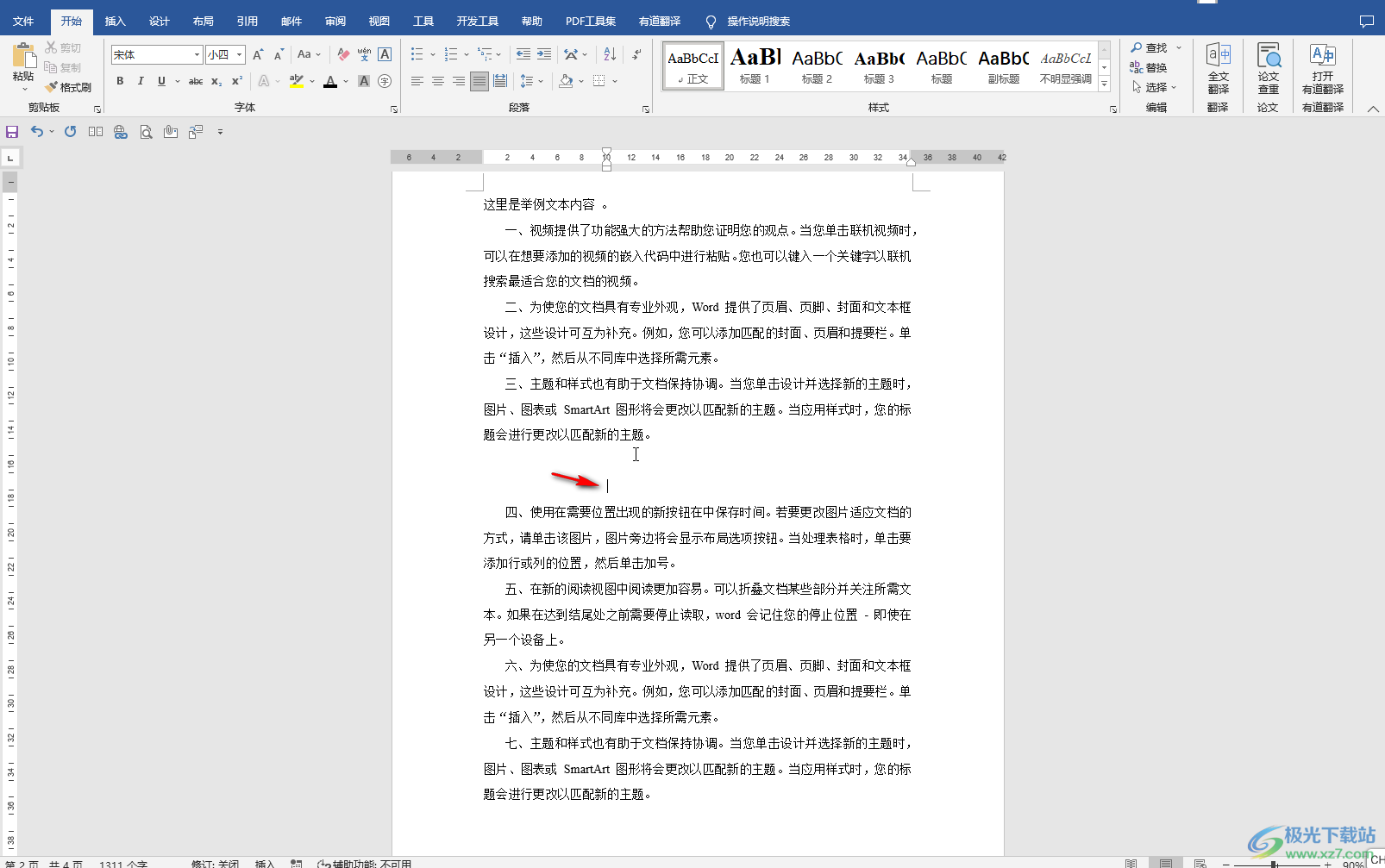The image size is (1385, 868).
Task: Open print preview from the quick access toolbar
Action: (146, 132)
